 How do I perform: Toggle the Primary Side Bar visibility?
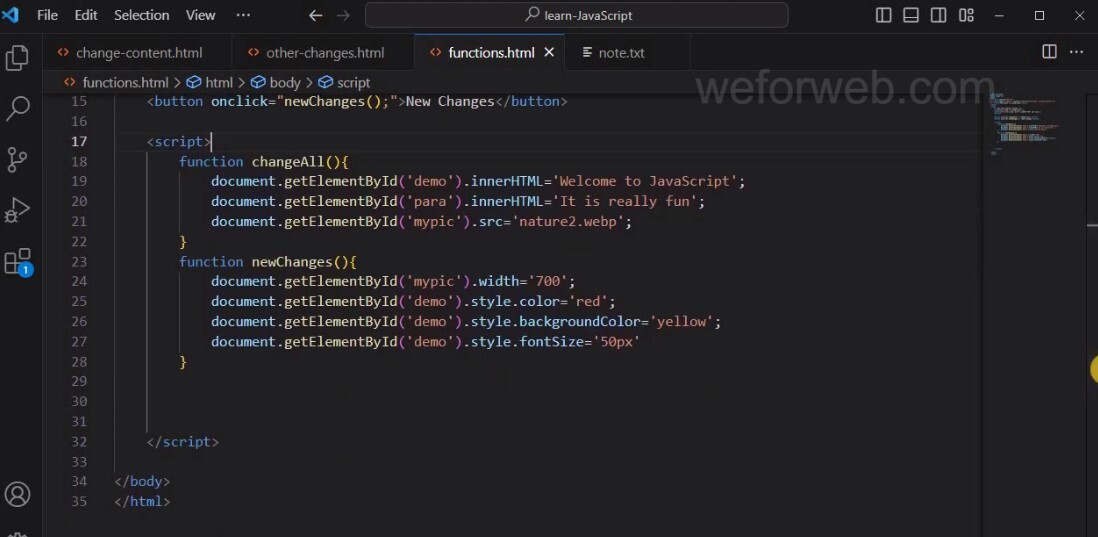(x=884, y=15)
